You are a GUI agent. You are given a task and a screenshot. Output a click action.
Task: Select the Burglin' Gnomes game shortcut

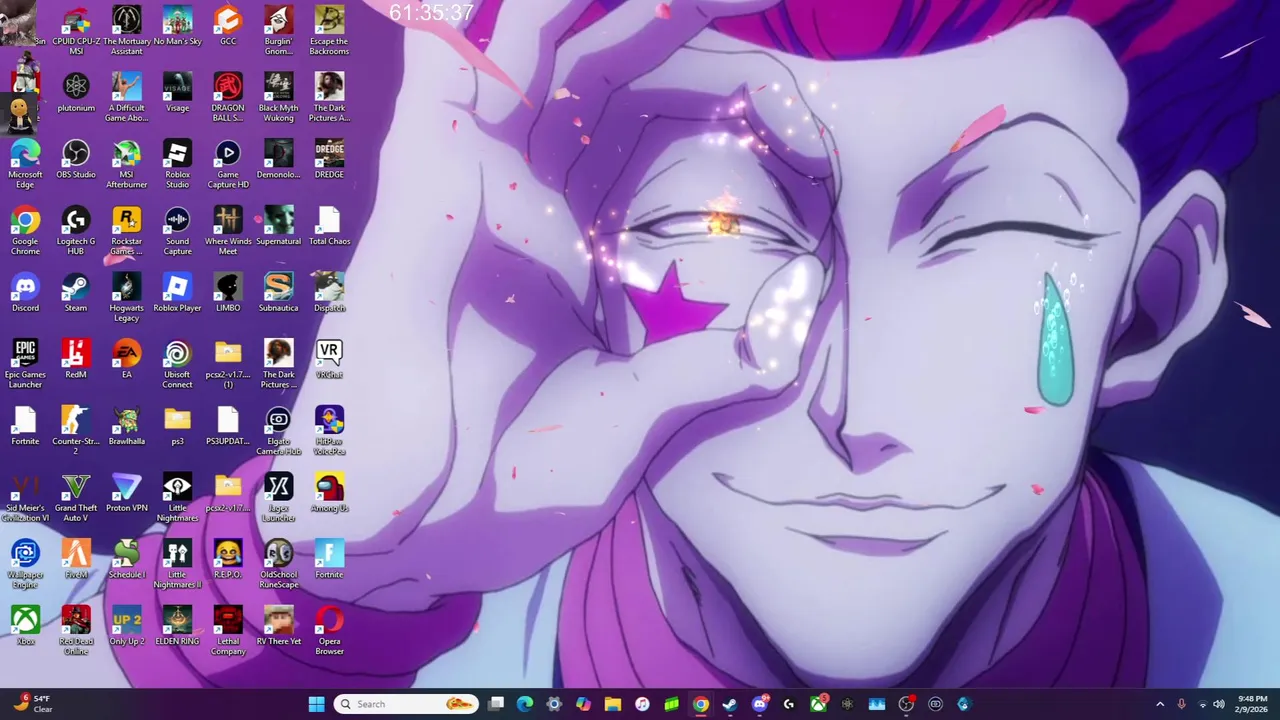pyautogui.click(x=279, y=30)
